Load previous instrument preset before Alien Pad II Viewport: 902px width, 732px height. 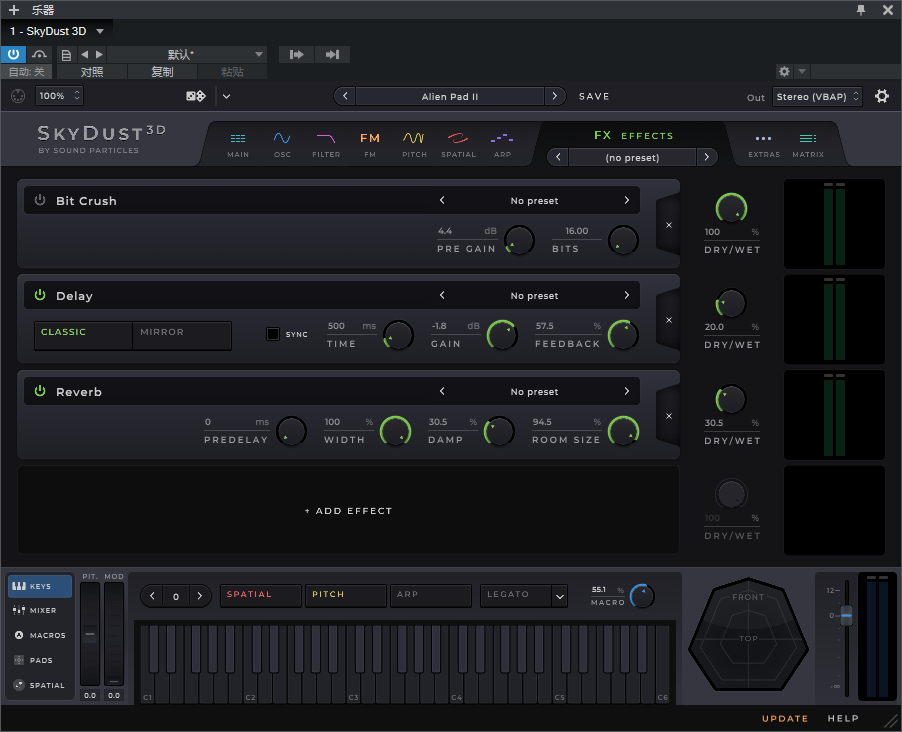tap(345, 96)
